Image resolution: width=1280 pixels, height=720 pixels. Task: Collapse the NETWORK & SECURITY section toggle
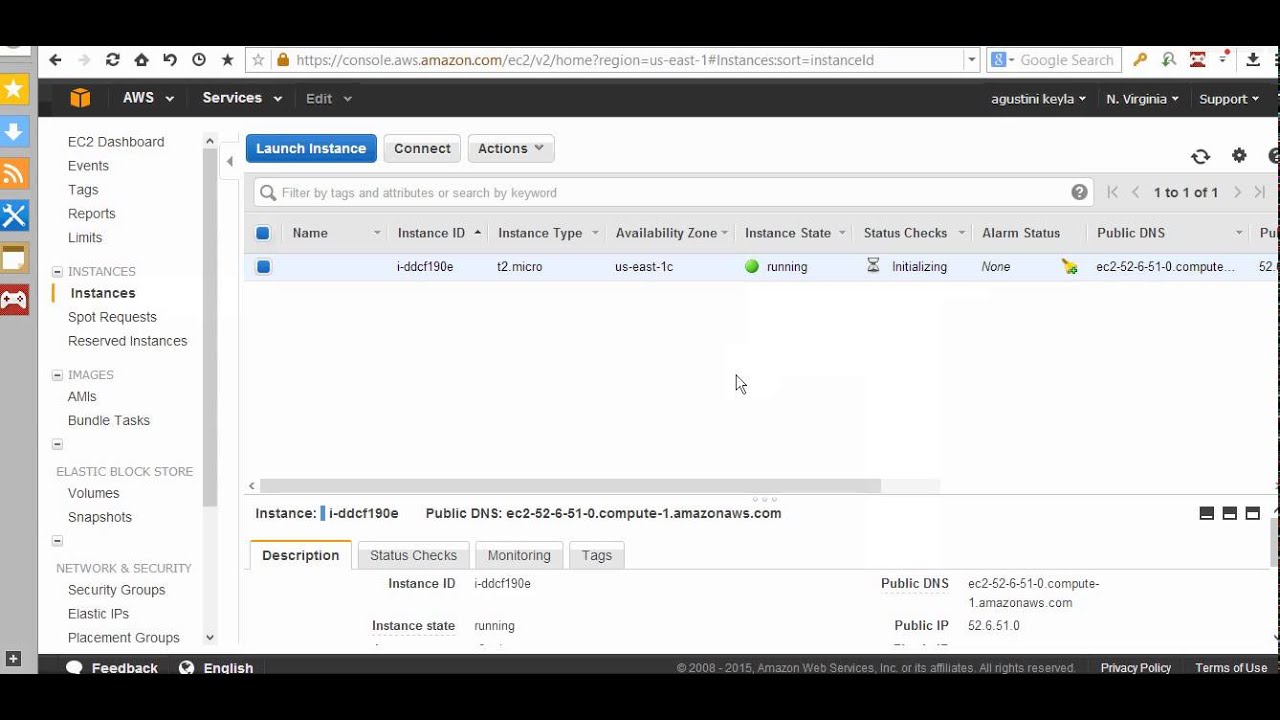pyautogui.click(x=57, y=541)
